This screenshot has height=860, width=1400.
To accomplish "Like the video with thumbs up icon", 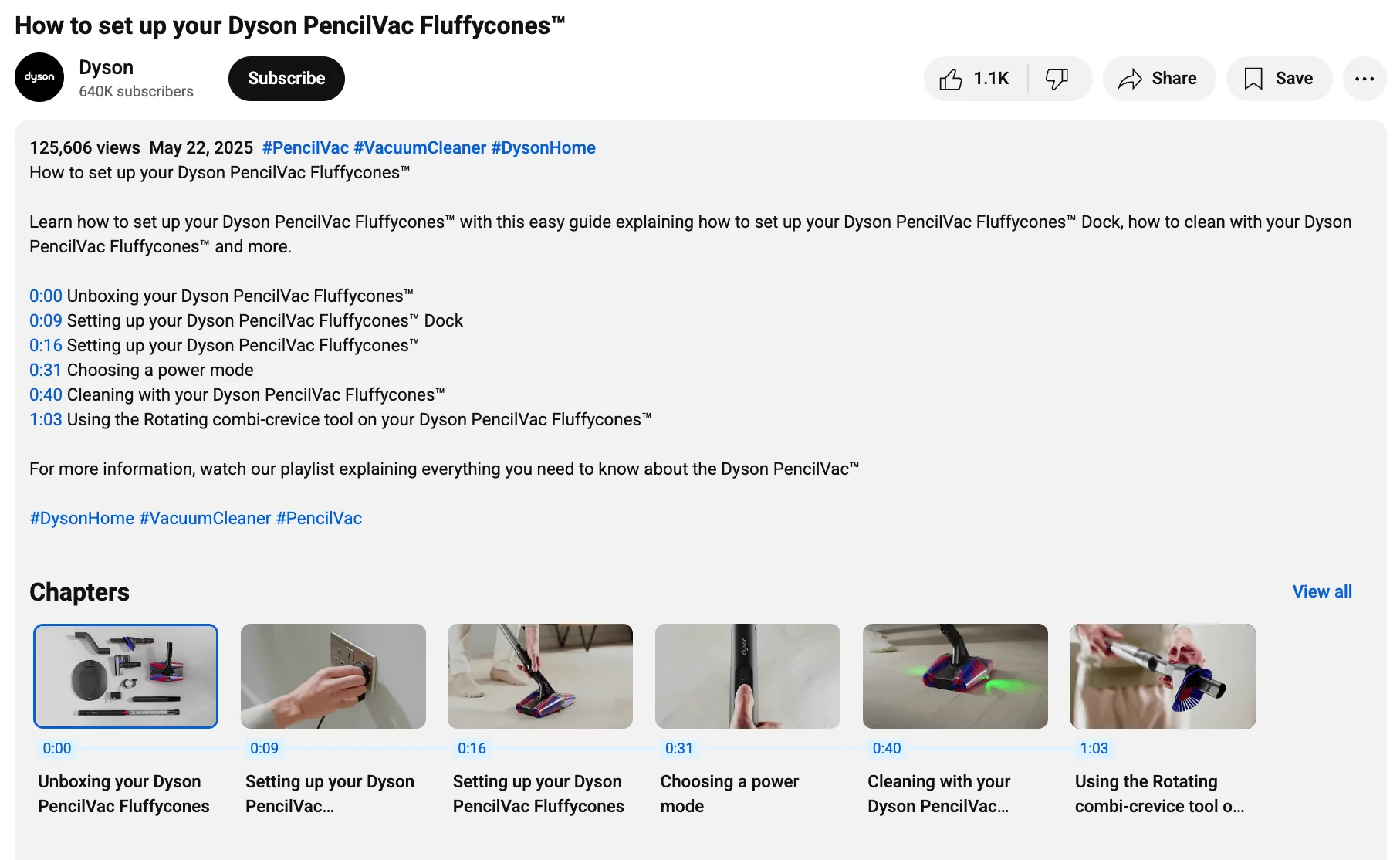I will (x=974, y=78).
